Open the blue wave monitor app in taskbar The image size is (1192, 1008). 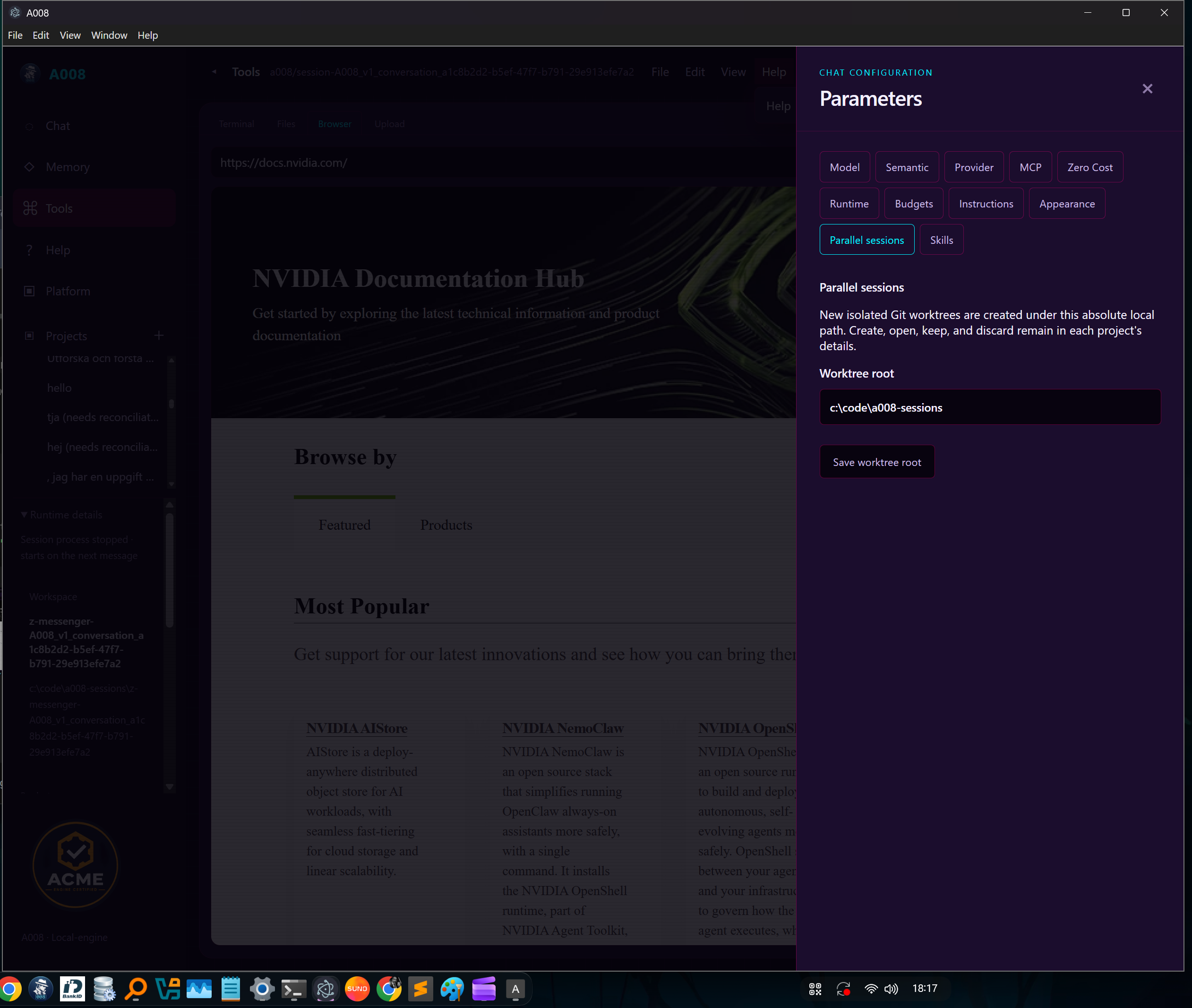pos(199,989)
